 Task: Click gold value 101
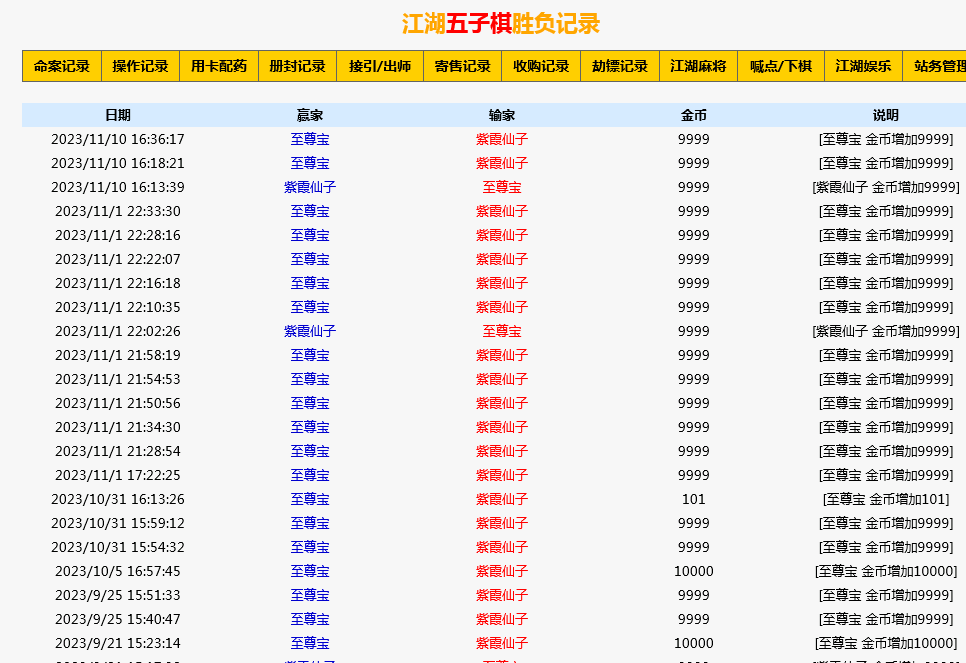tap(694, 499)
